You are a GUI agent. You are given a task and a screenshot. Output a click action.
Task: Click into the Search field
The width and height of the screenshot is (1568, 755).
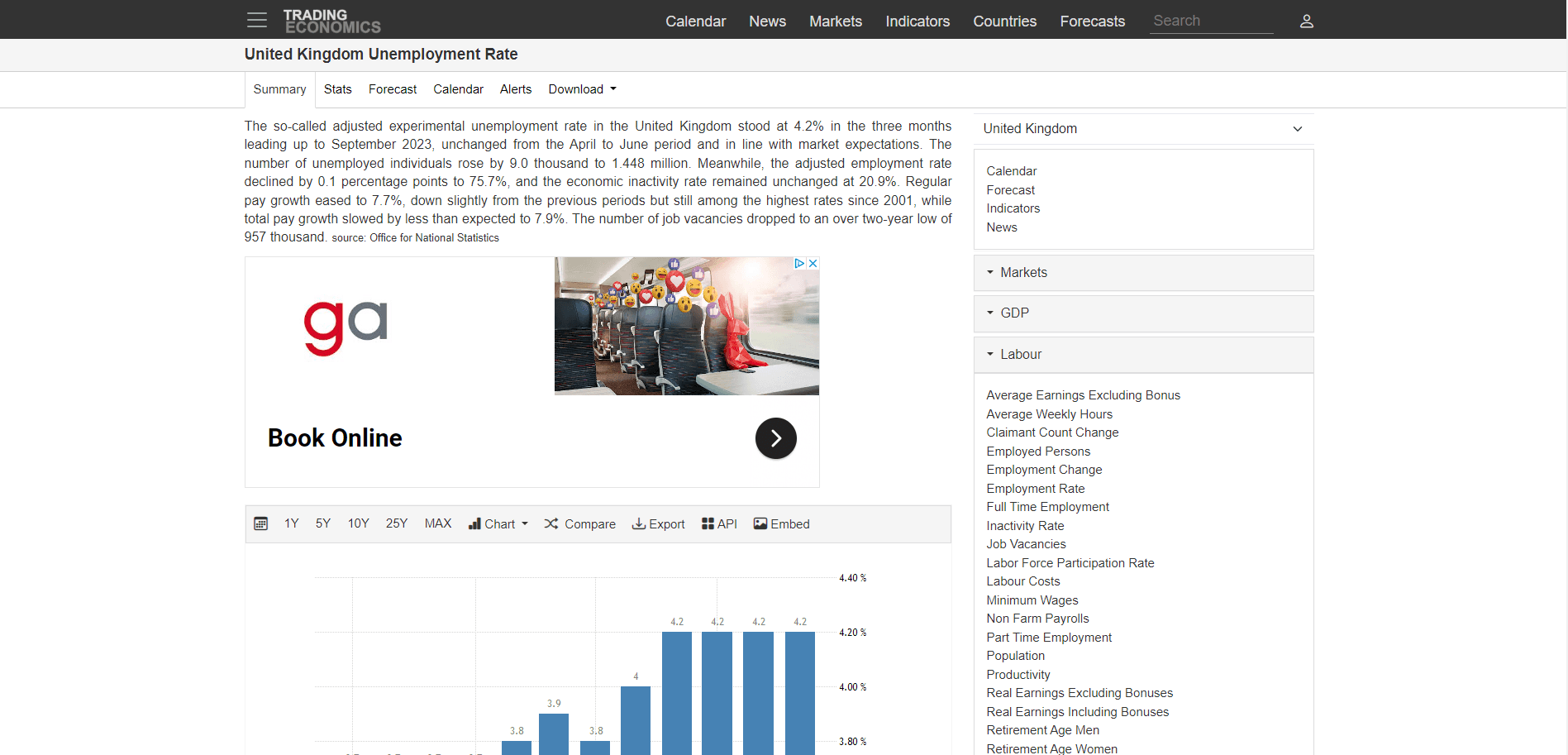coord(1210,21)
